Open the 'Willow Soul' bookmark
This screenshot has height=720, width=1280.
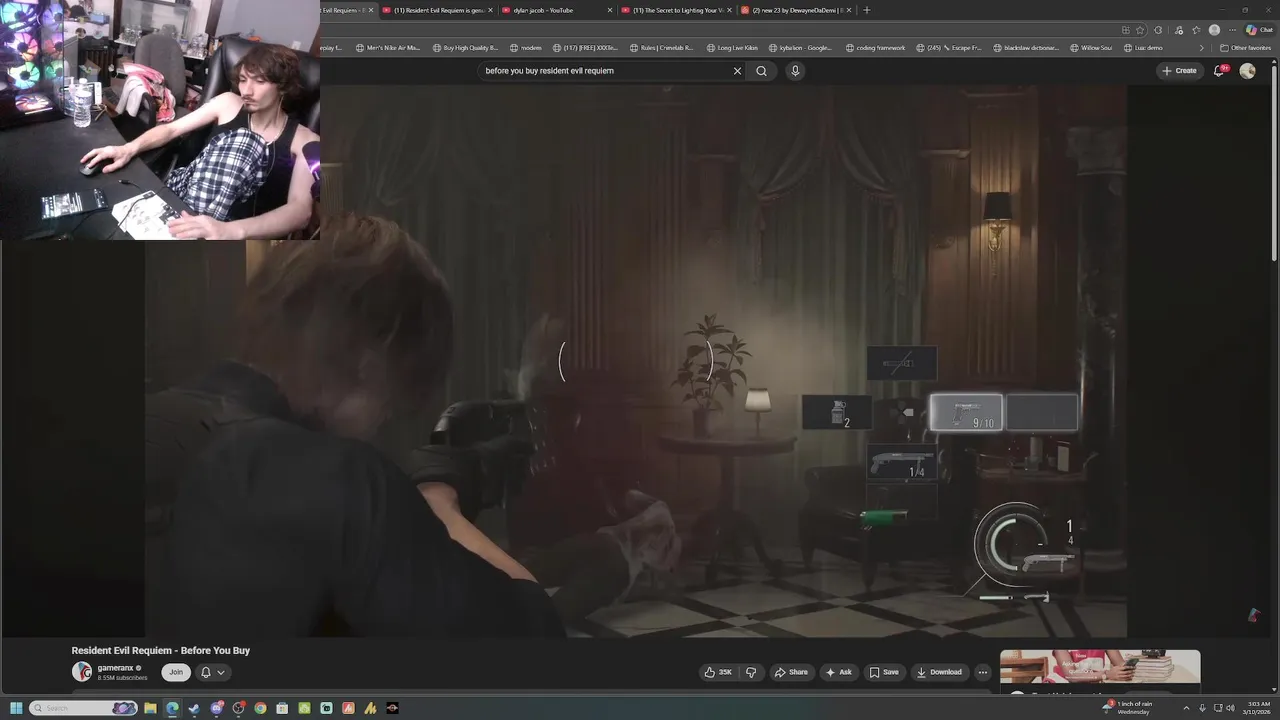pos(1091,48)
